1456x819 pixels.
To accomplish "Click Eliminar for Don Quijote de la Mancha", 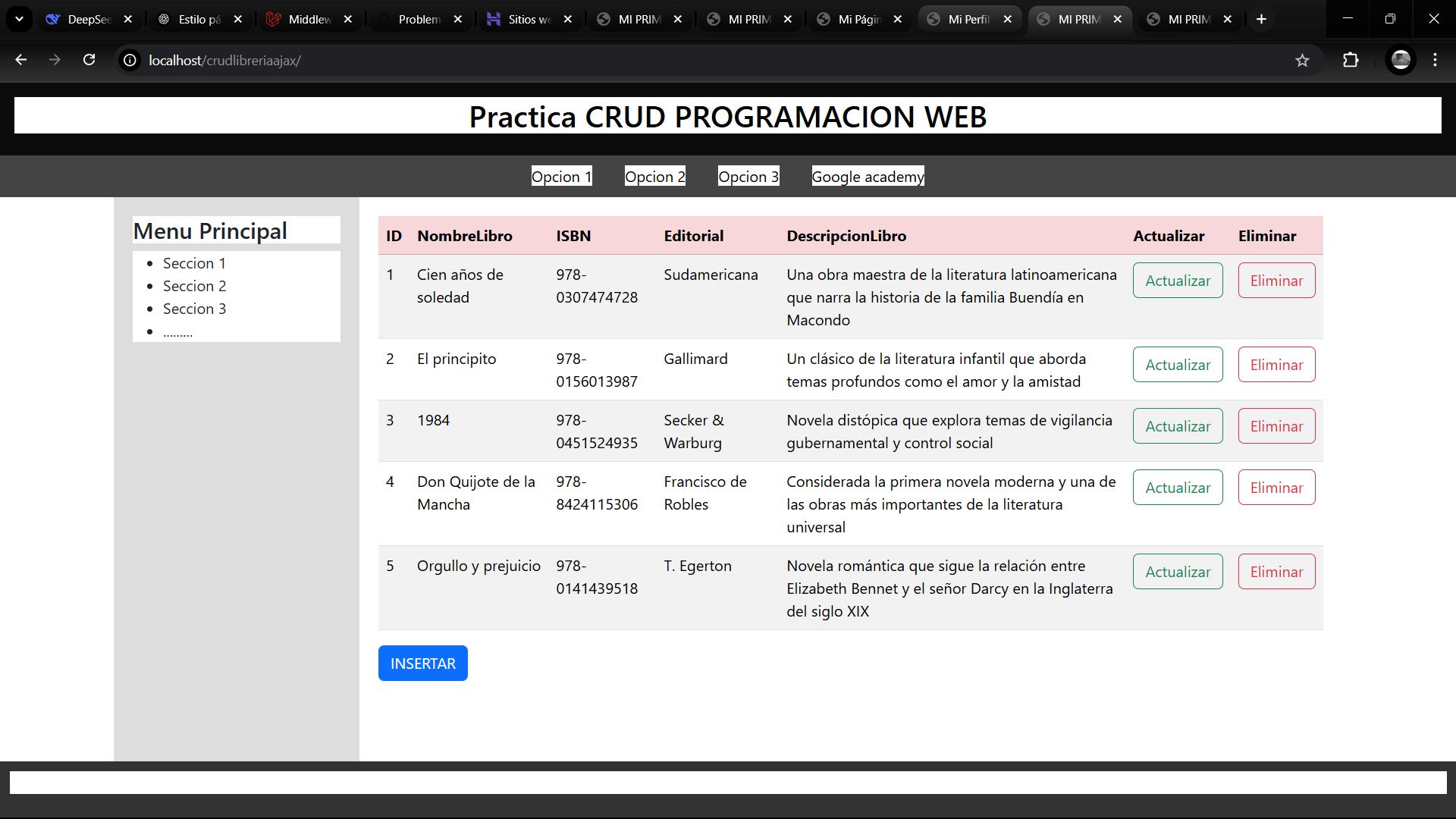I will click(x=1276, y=487).
